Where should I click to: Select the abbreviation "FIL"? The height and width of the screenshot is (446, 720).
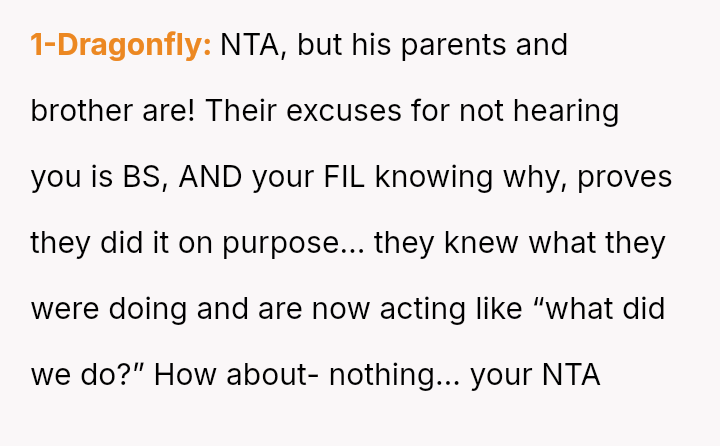click(x=344, y=177)
